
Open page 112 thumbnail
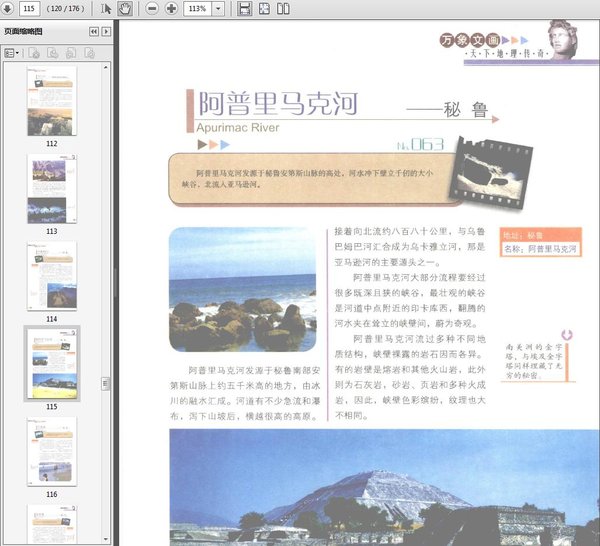[x=52, y=101]
